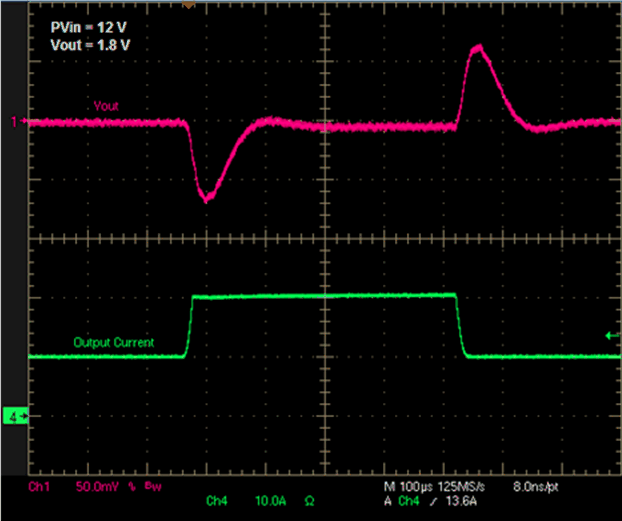Screen dimensions: 622x521
Task: Click the rising edge trigger slope icon
Action: coord(433,501)
